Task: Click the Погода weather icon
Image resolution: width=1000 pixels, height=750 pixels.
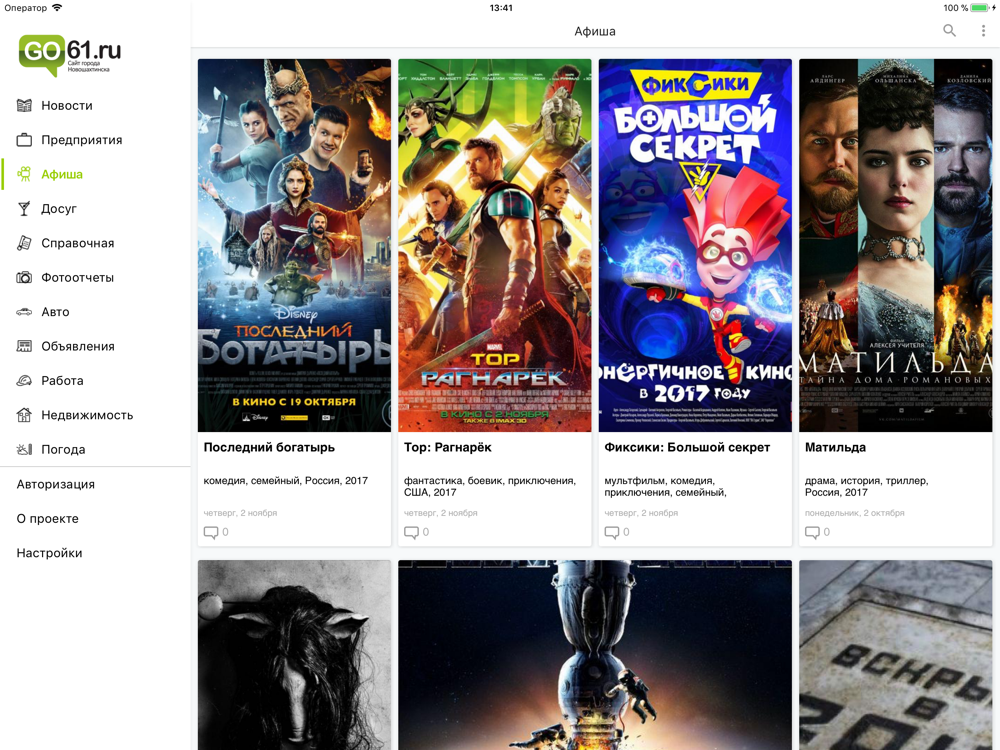Action: pyautogui.click(x=24, y=450)
